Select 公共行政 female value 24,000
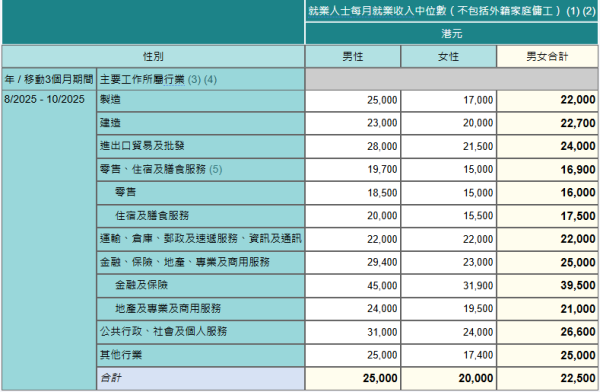The width and height of the screenshot is (600, 392). point(448,332)
